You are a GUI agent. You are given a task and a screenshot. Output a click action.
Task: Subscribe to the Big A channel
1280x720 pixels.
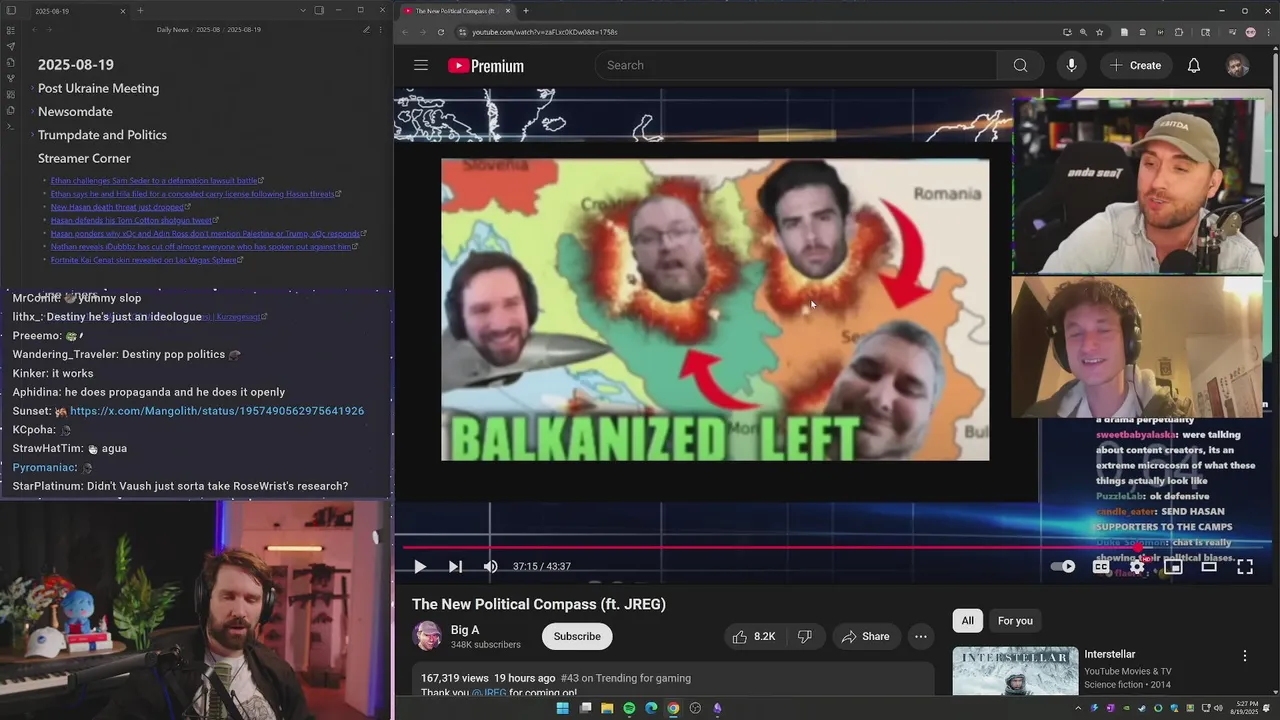click(x=577, y=636)
